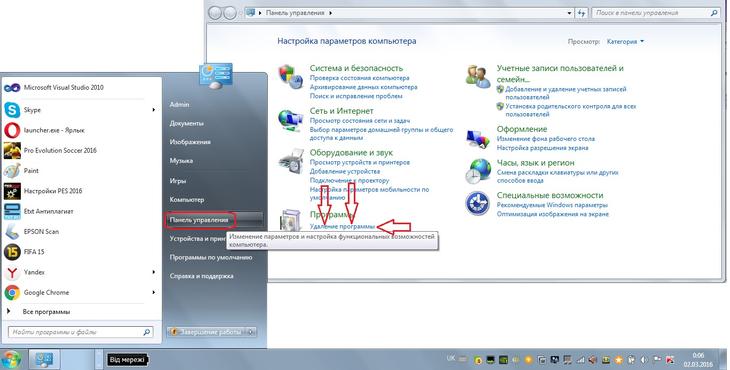Open the EPSON Scan icon
The image size is (730, 370).
pyautogui.click(x=12, y=231)
